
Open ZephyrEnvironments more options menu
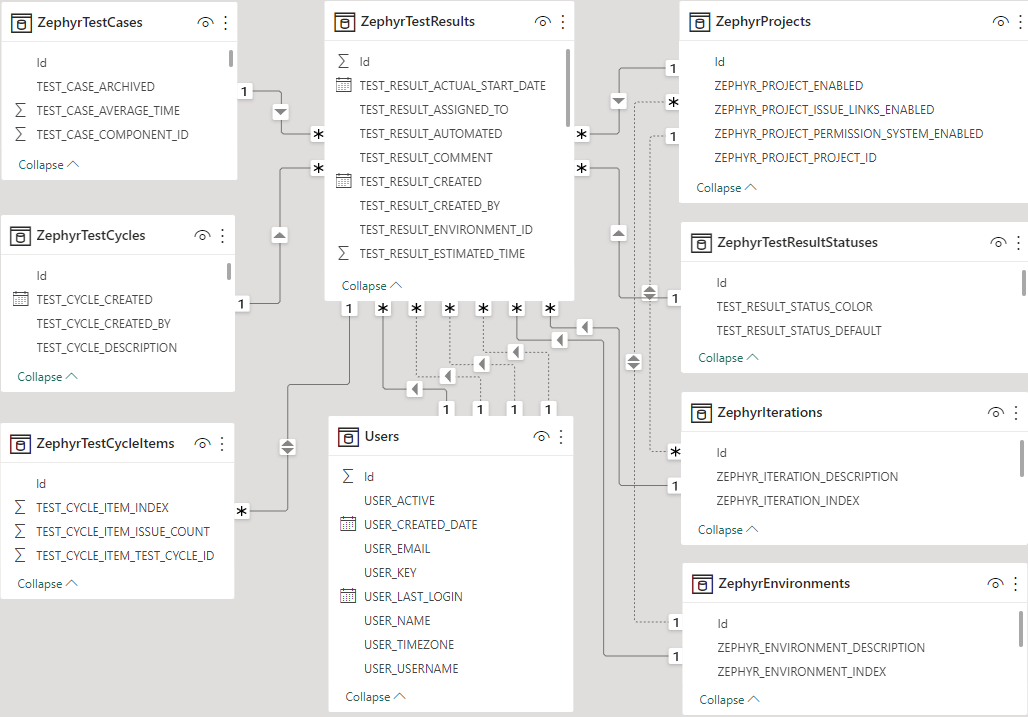coord(1017,583)
